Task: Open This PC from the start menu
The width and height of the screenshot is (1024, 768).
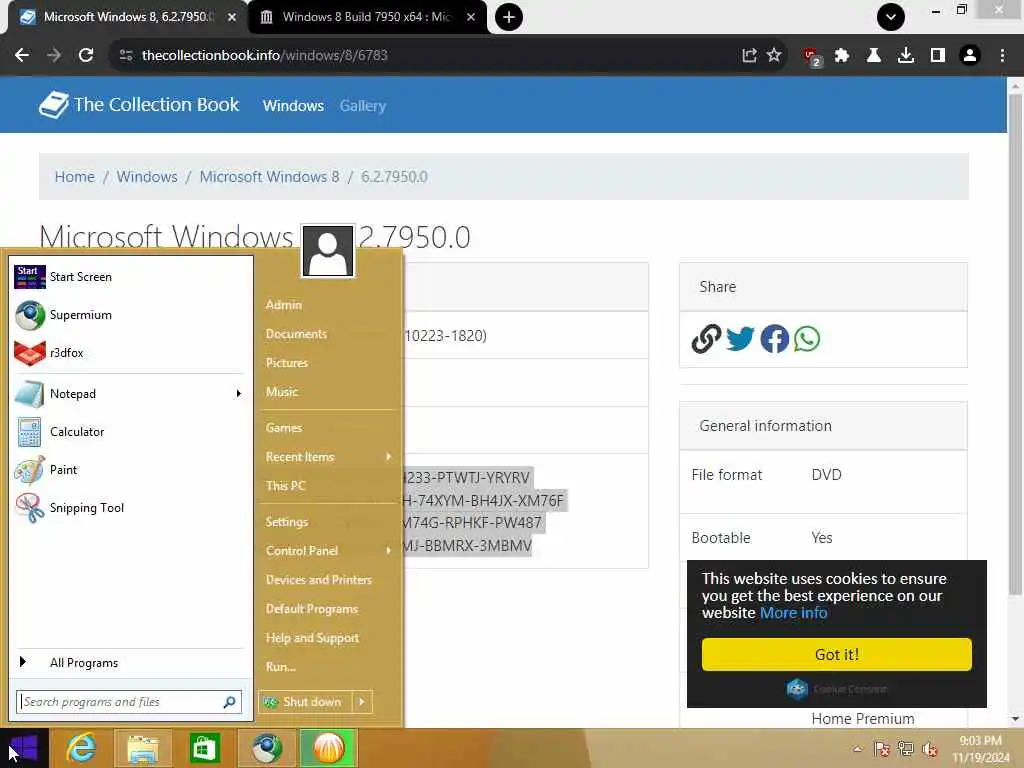Action: [x=285, y=486]
